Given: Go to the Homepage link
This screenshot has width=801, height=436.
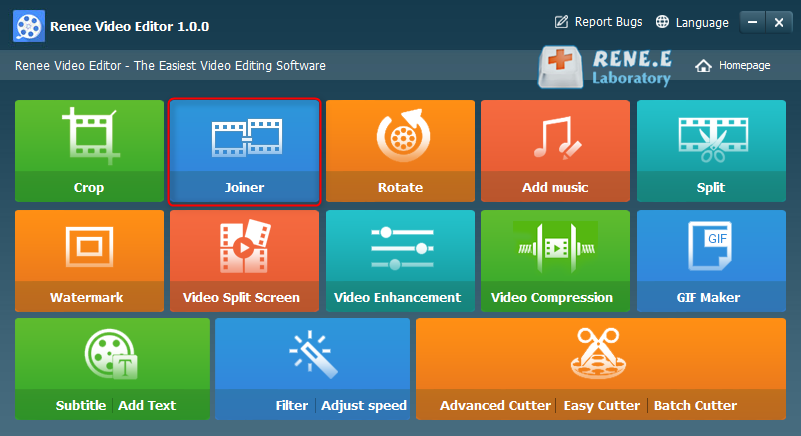Looking at the screenshot, I should (x=733, y=65).
